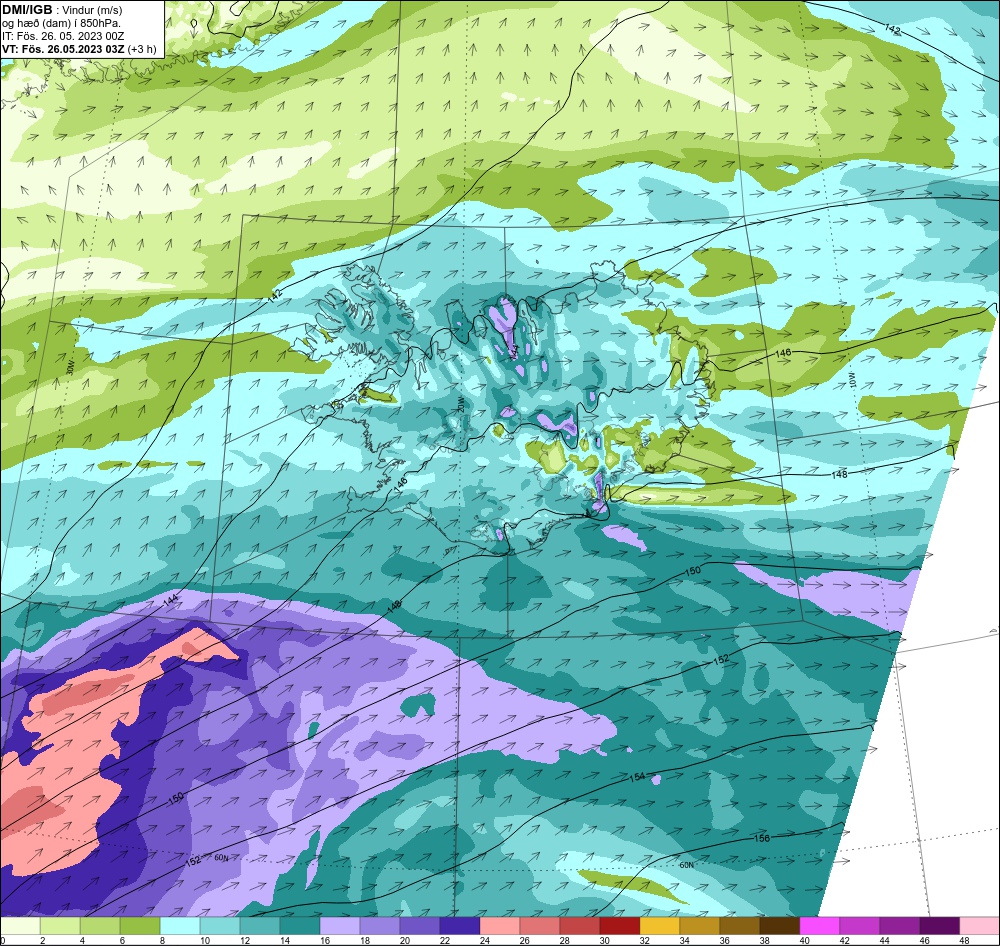Click legend scale number '8'
This screenshot has width=1000, height=946.
(x=161, y=940)
